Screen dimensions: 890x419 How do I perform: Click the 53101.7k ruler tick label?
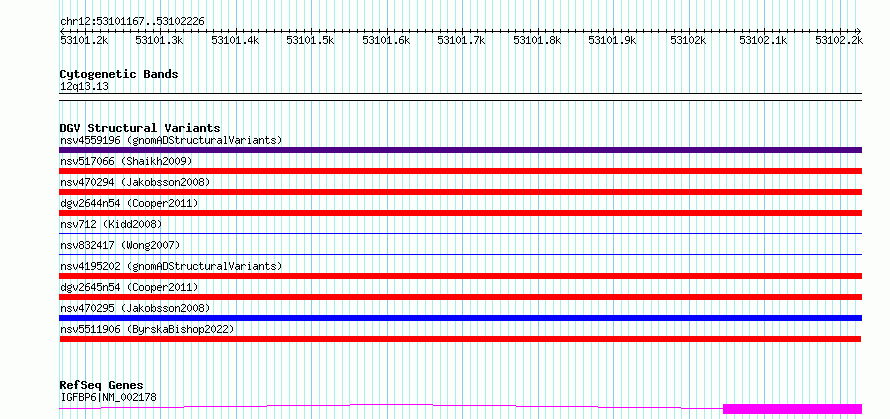(461, 40)
